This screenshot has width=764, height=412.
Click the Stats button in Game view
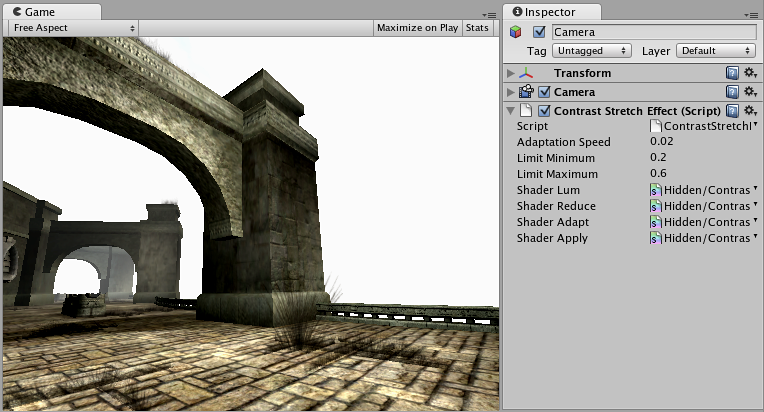(477, 28)
